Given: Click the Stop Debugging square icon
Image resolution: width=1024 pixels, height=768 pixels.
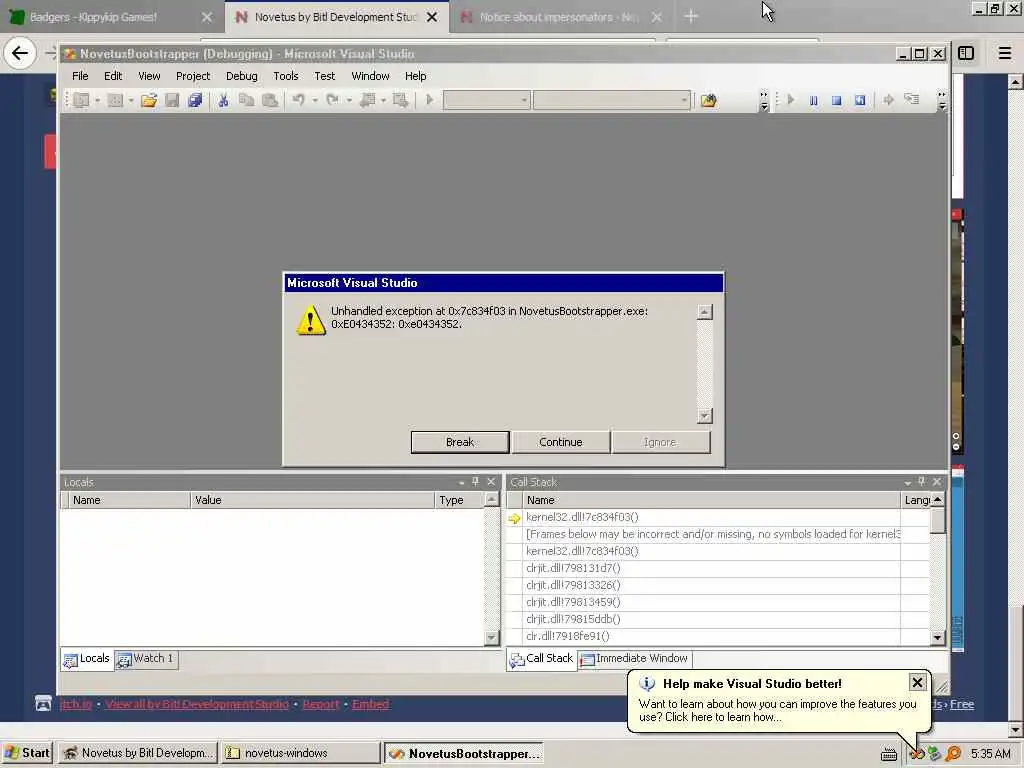Looking at the screenshot, I should [837, 100].
